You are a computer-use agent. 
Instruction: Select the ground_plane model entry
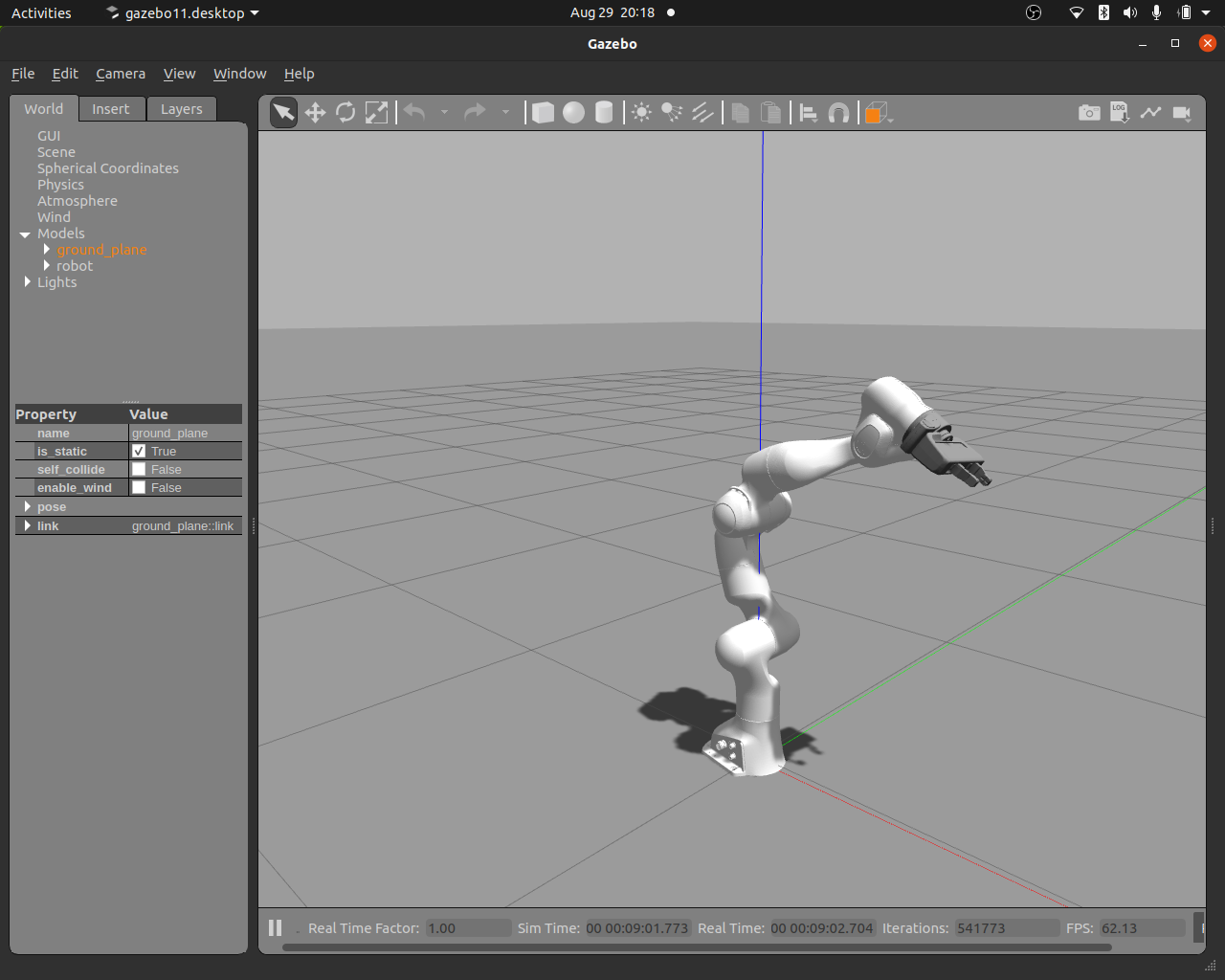pyautogui.click(x=101, y=250)
